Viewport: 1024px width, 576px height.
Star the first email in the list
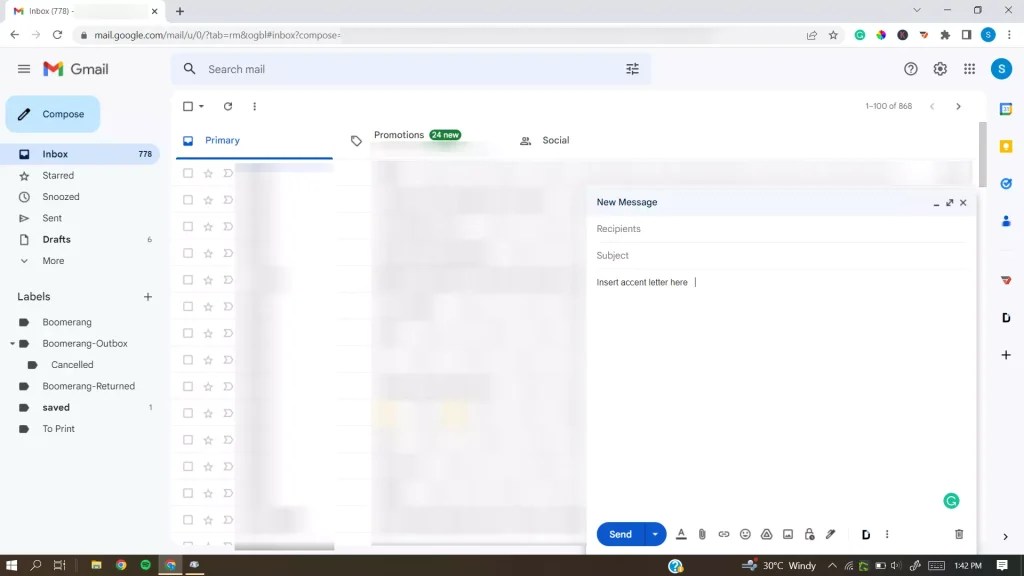click(209, 173)
